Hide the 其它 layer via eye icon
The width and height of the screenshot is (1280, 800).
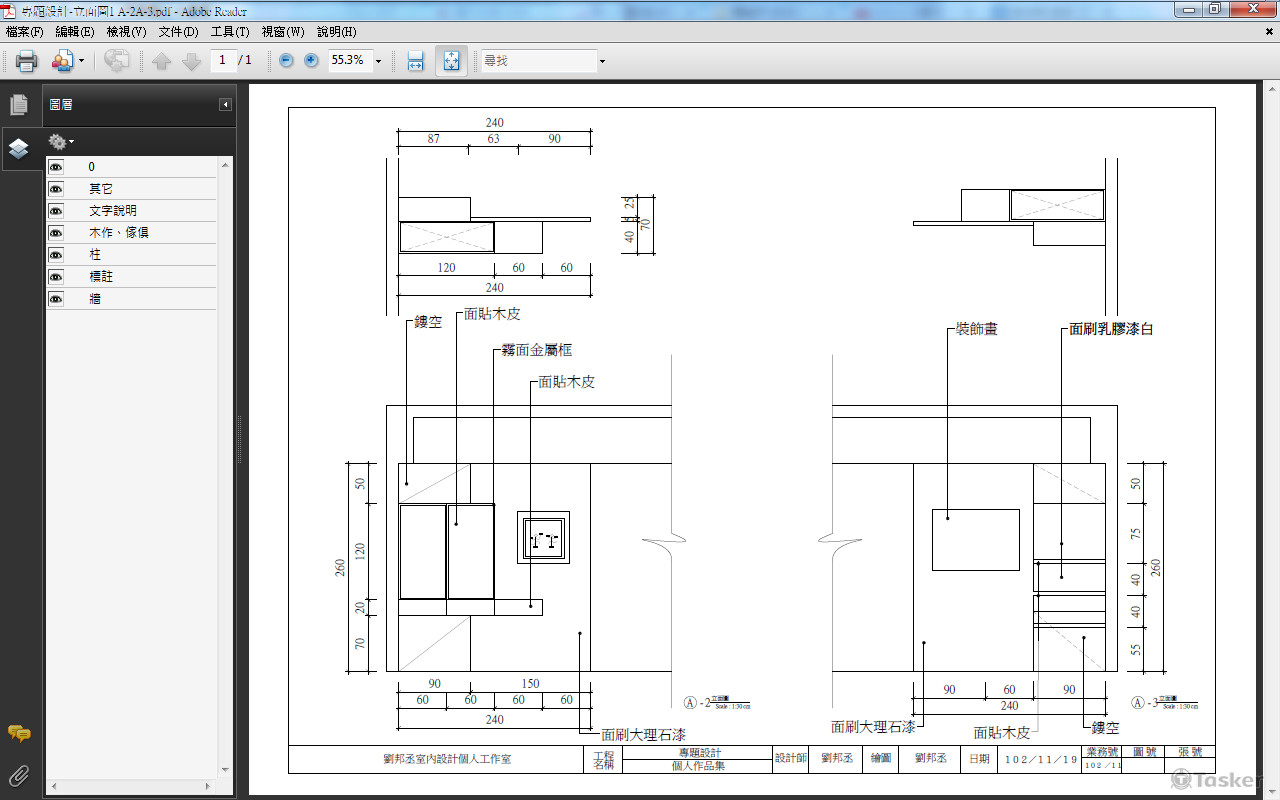(56, 189)
